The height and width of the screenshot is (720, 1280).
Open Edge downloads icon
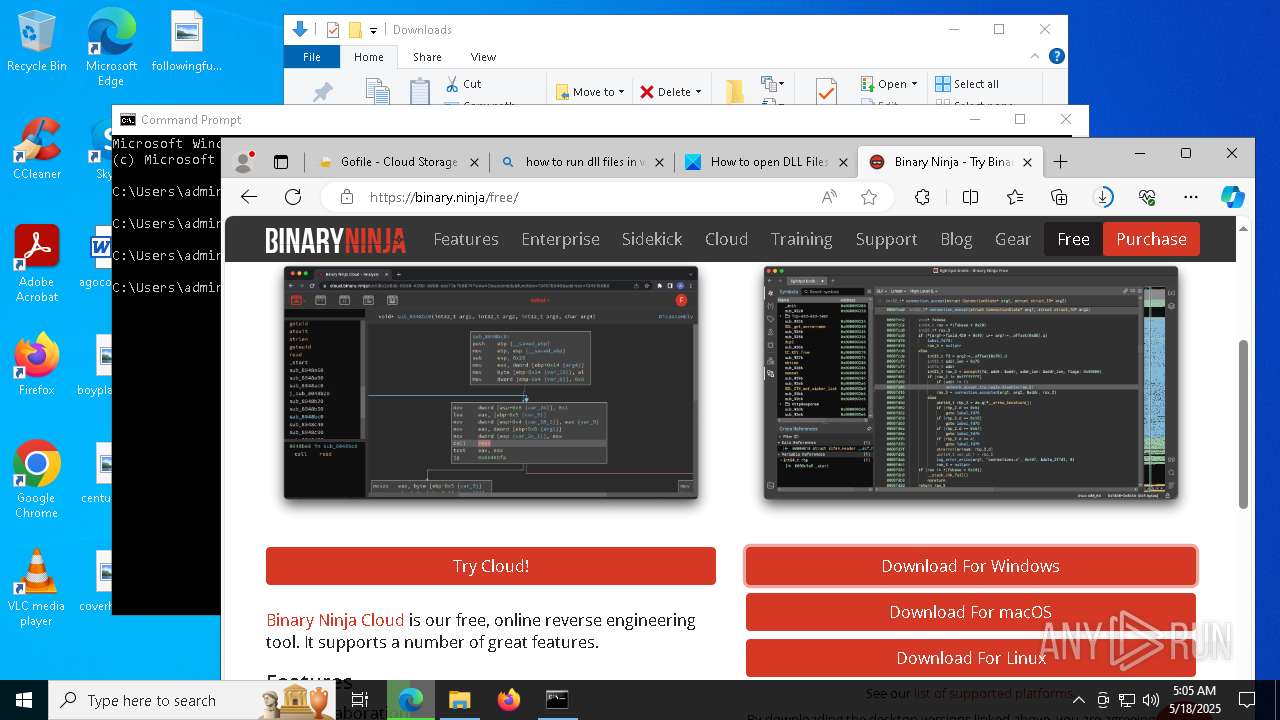tap(1104, 197)
